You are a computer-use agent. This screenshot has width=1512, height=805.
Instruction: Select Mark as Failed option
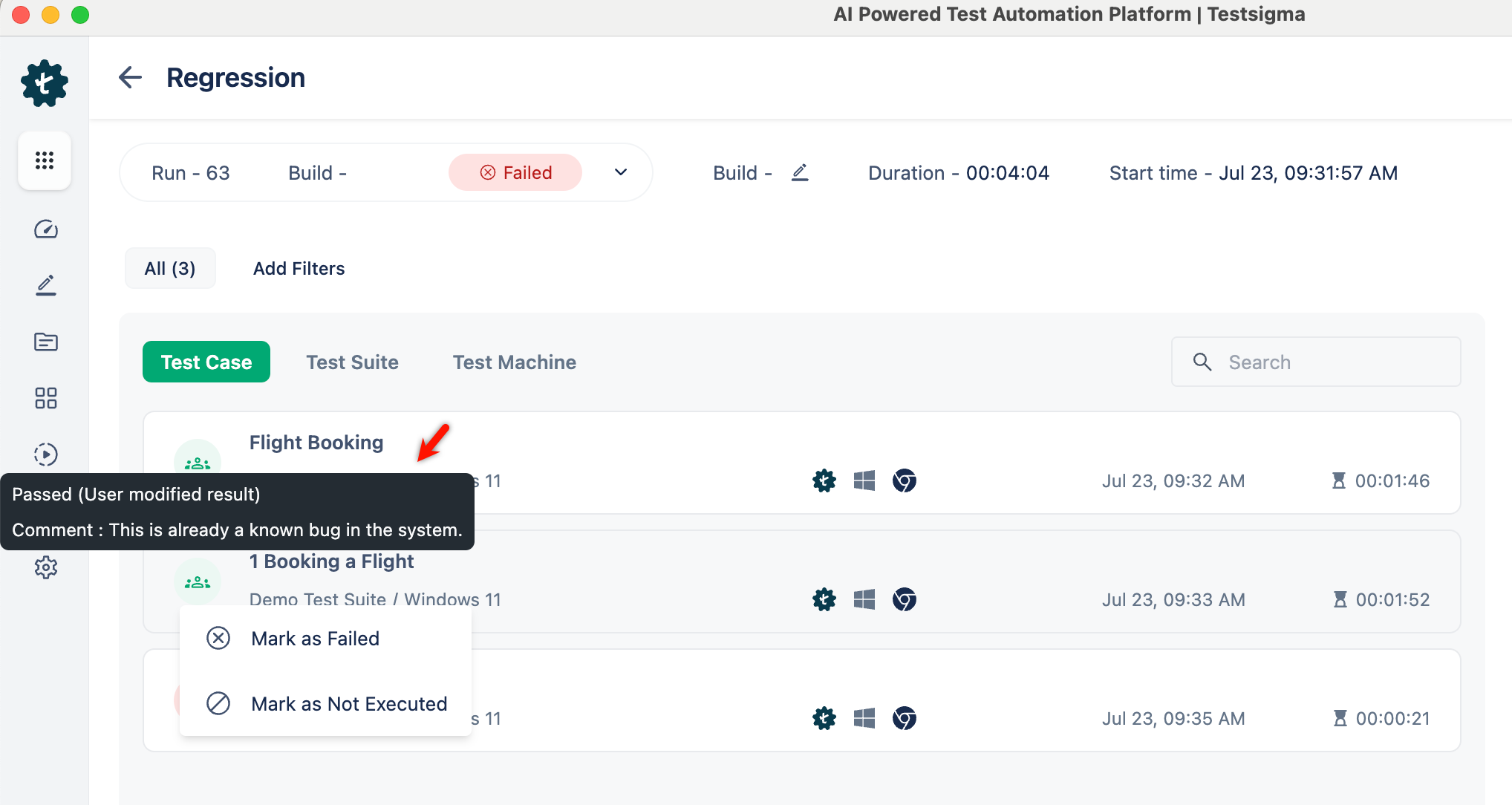315,639
